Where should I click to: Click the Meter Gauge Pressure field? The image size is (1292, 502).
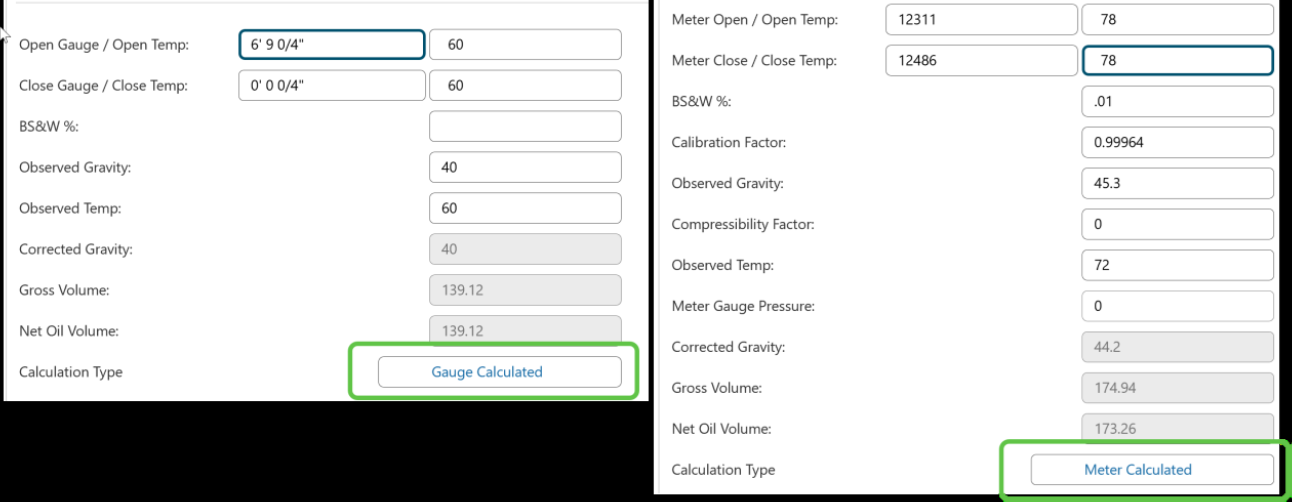click(x=1177, y=306)
